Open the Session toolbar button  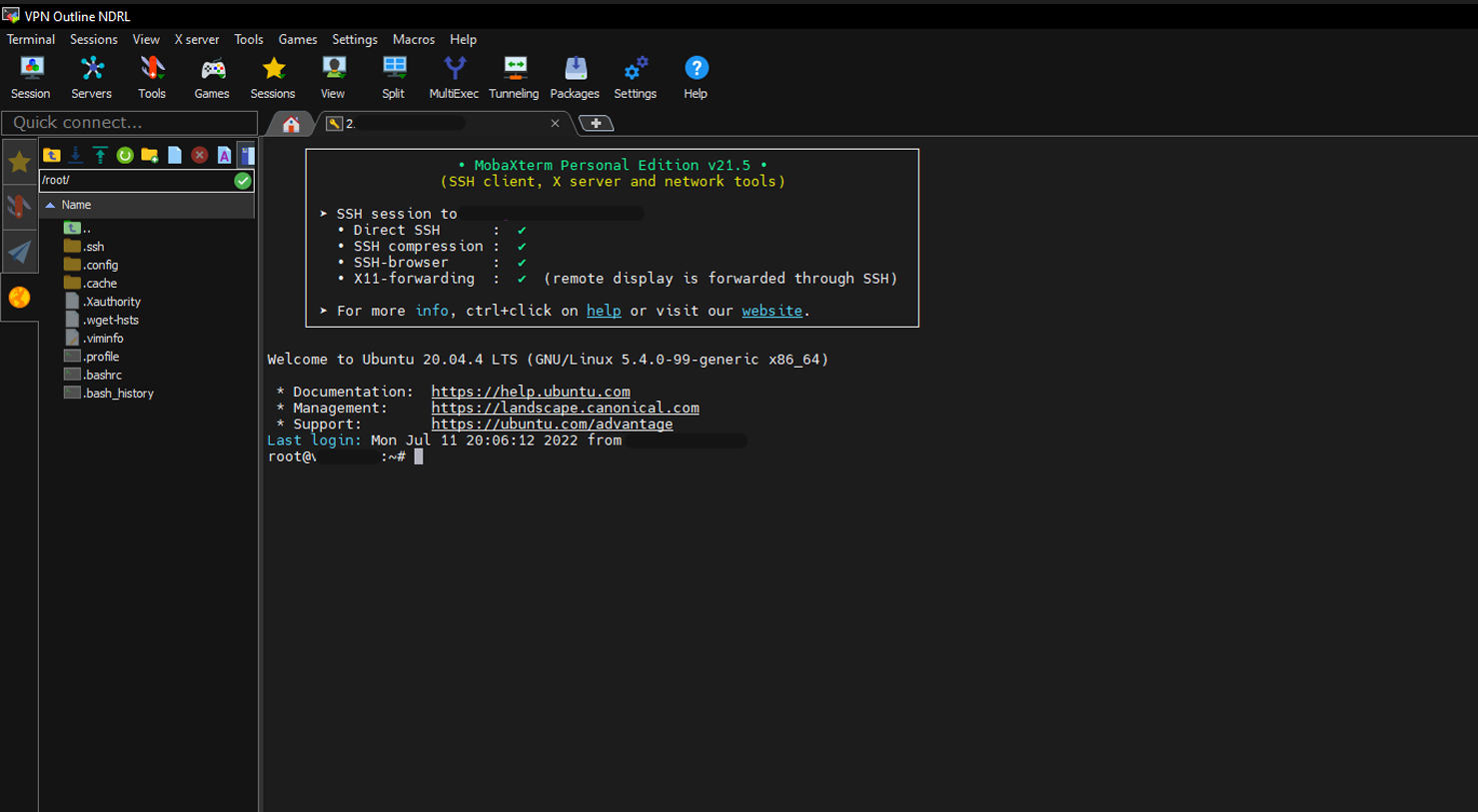31,78
